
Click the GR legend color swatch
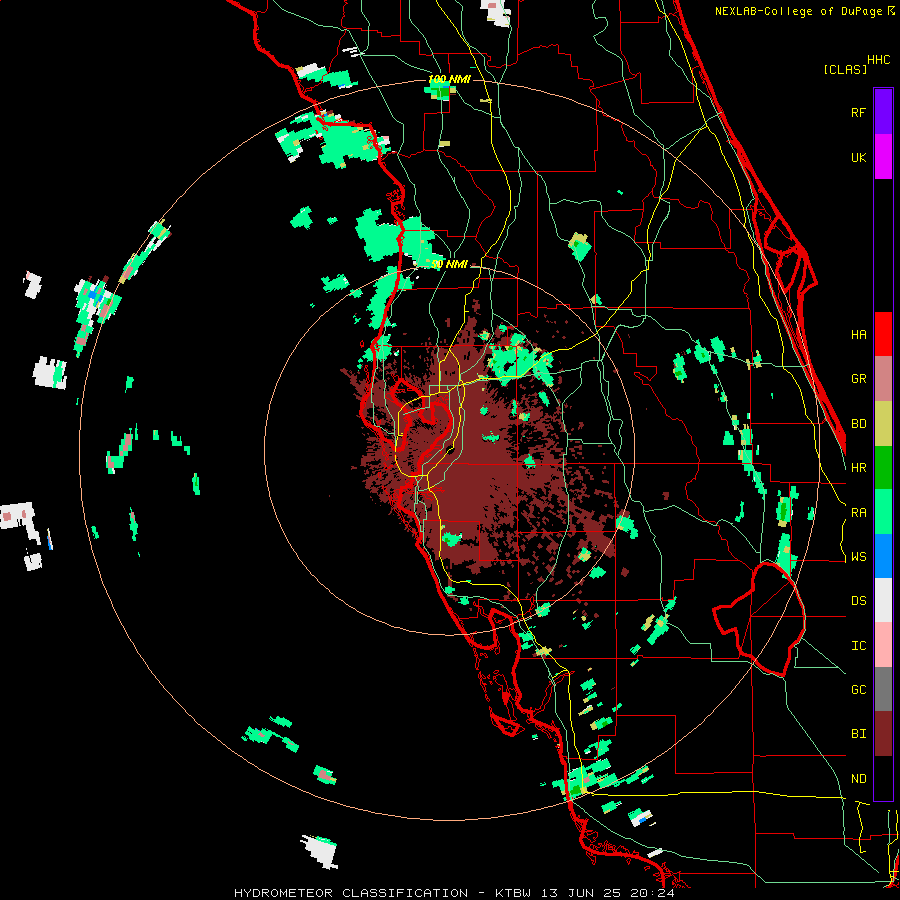pyautogui.click(x=883, y=379)
